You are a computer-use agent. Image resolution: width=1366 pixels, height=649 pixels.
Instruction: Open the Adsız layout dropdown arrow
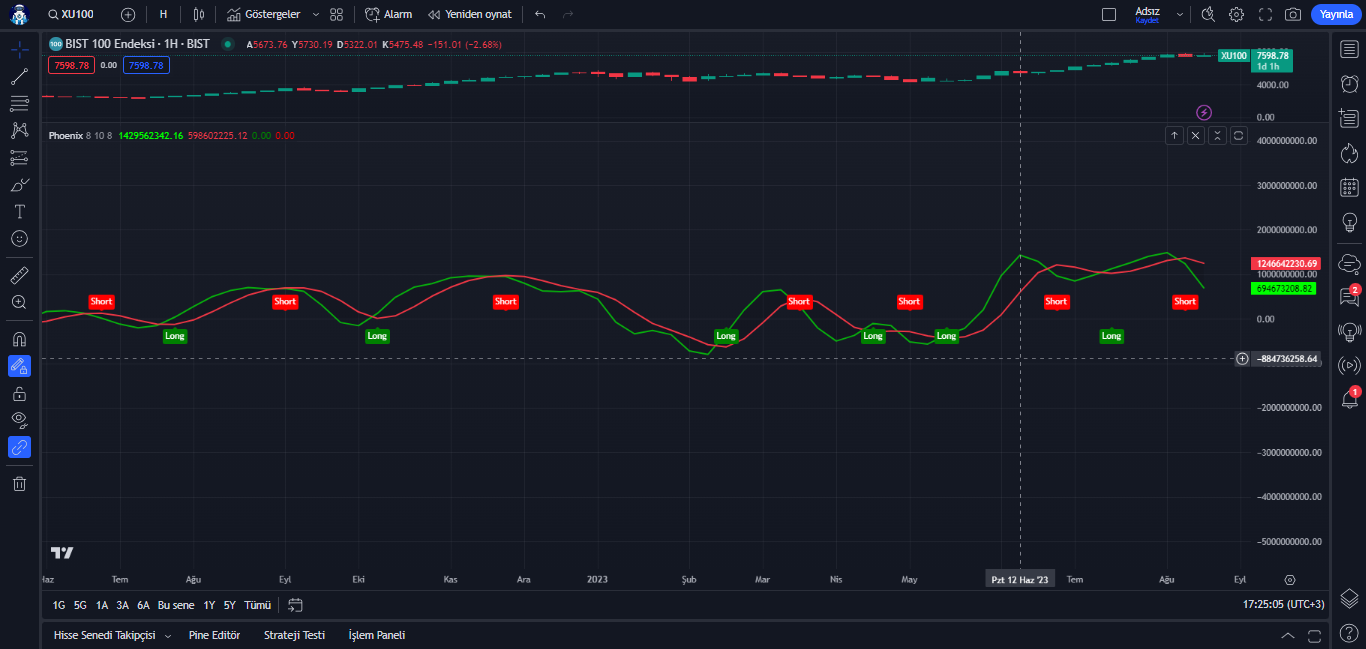(1180, 15)
